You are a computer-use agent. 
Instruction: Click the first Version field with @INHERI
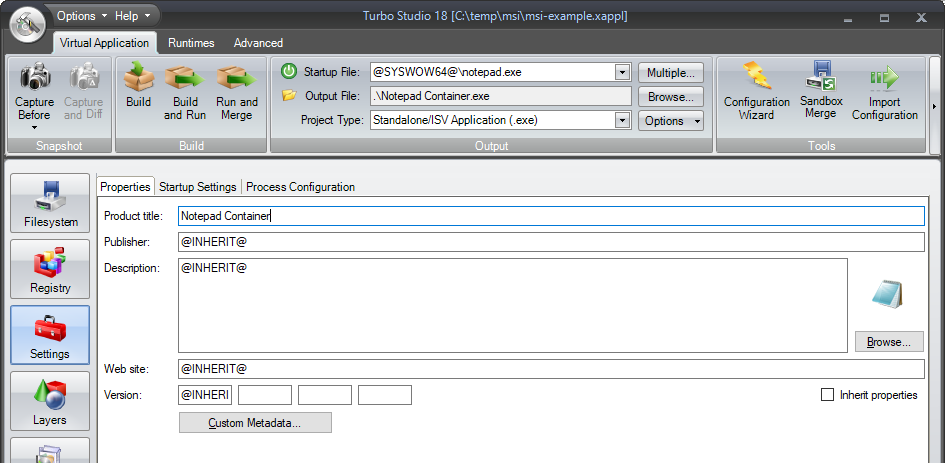click(x=205, y=395)
